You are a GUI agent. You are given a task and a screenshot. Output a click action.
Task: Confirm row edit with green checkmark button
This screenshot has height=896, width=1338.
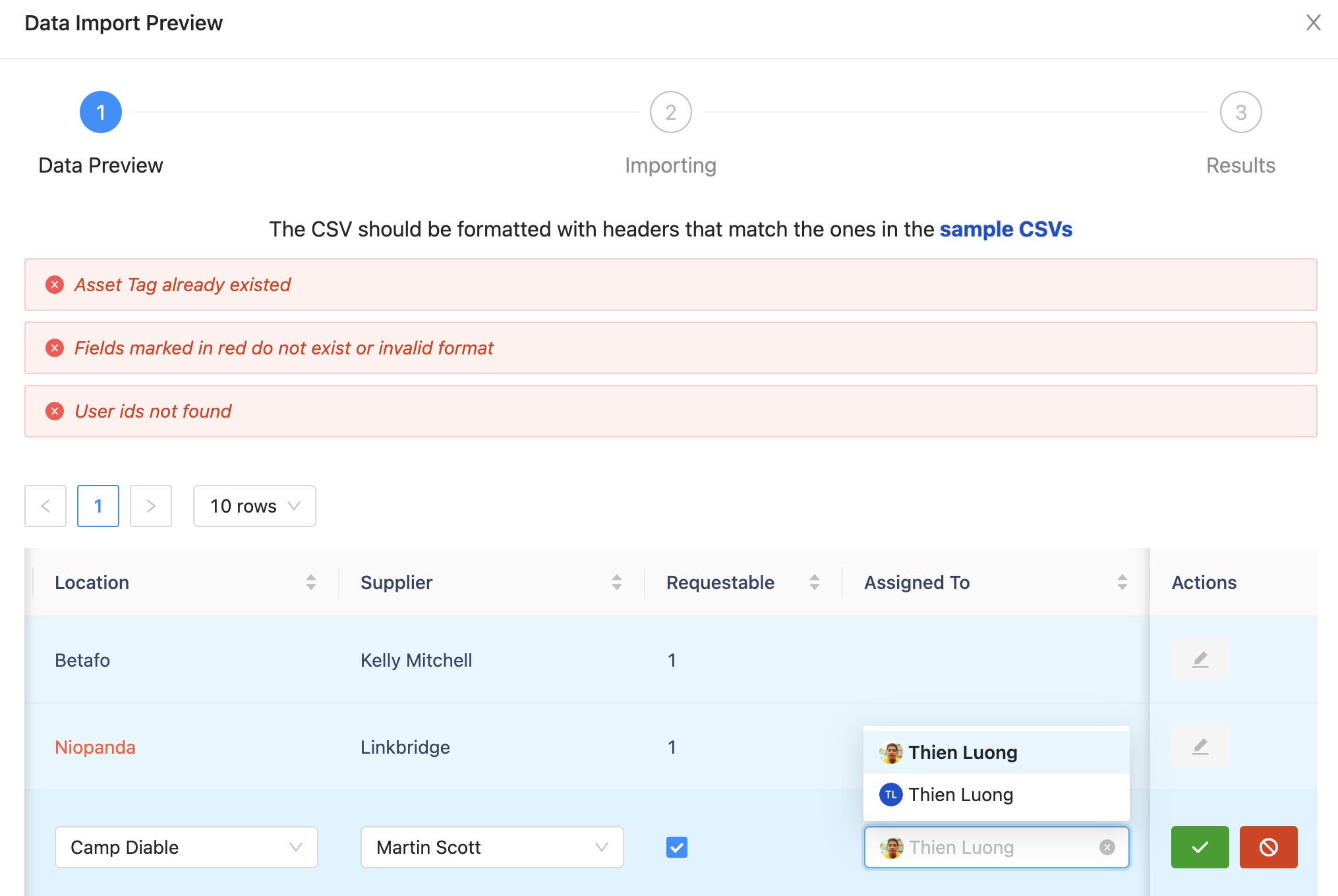click(x=1200, y=847)
